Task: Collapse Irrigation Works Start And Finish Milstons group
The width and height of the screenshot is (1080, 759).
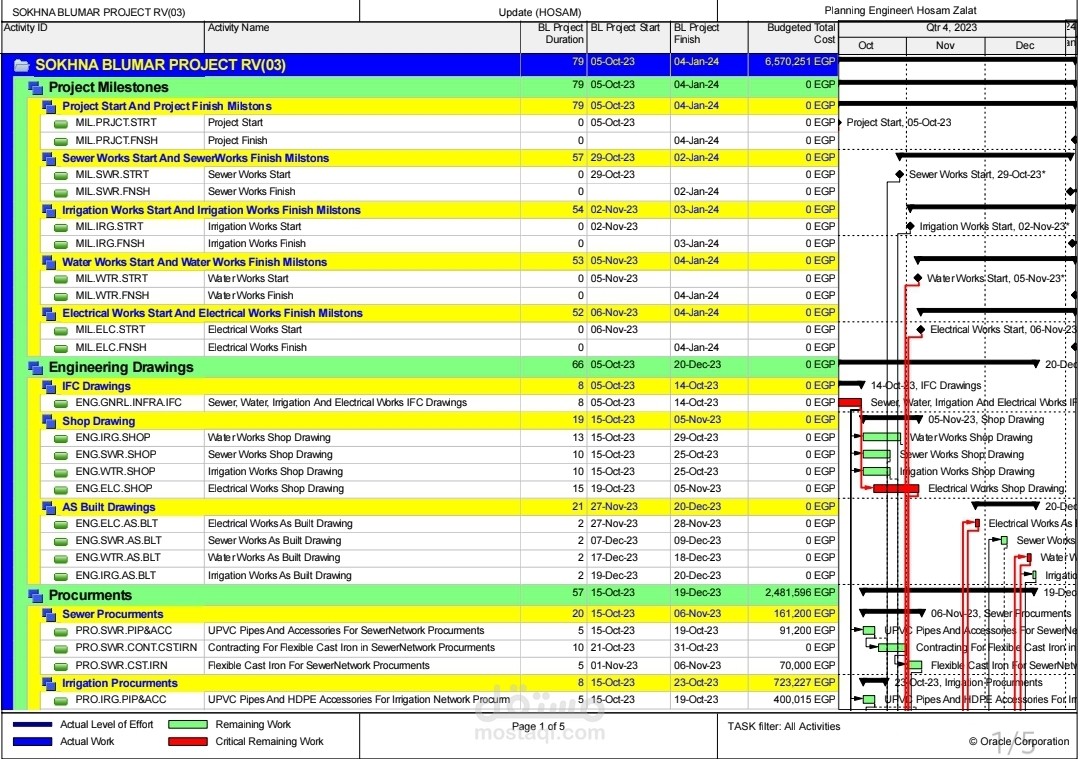Action: click(x=49, y=210)
